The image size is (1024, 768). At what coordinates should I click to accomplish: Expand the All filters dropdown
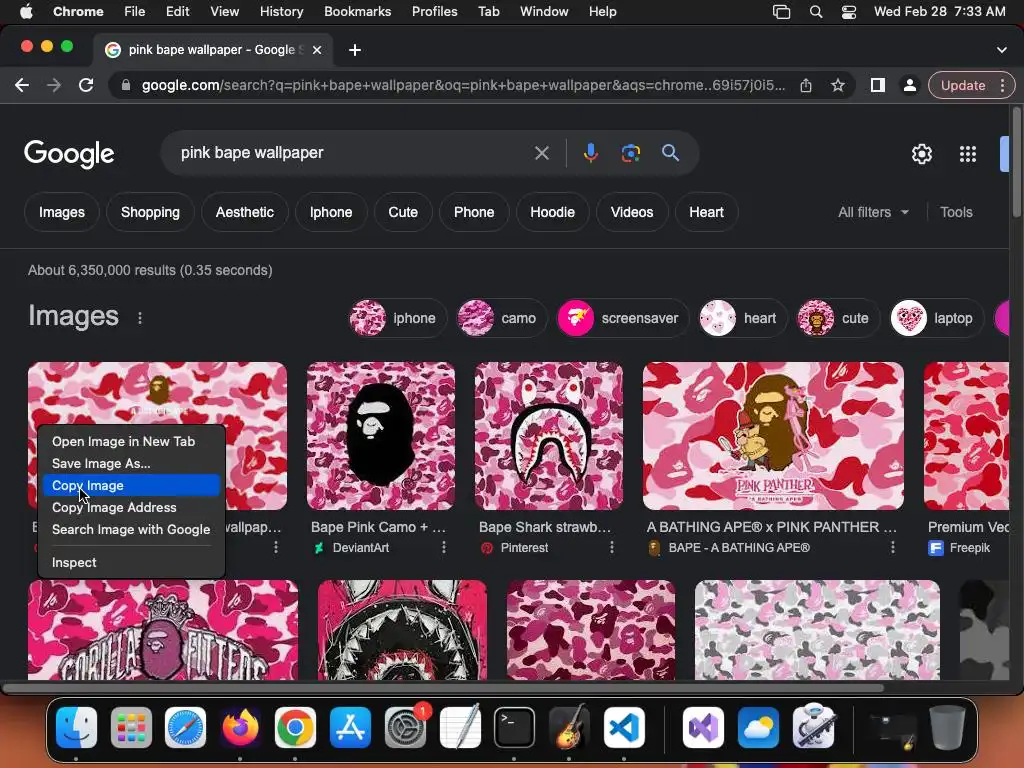[x=873, y=212]
